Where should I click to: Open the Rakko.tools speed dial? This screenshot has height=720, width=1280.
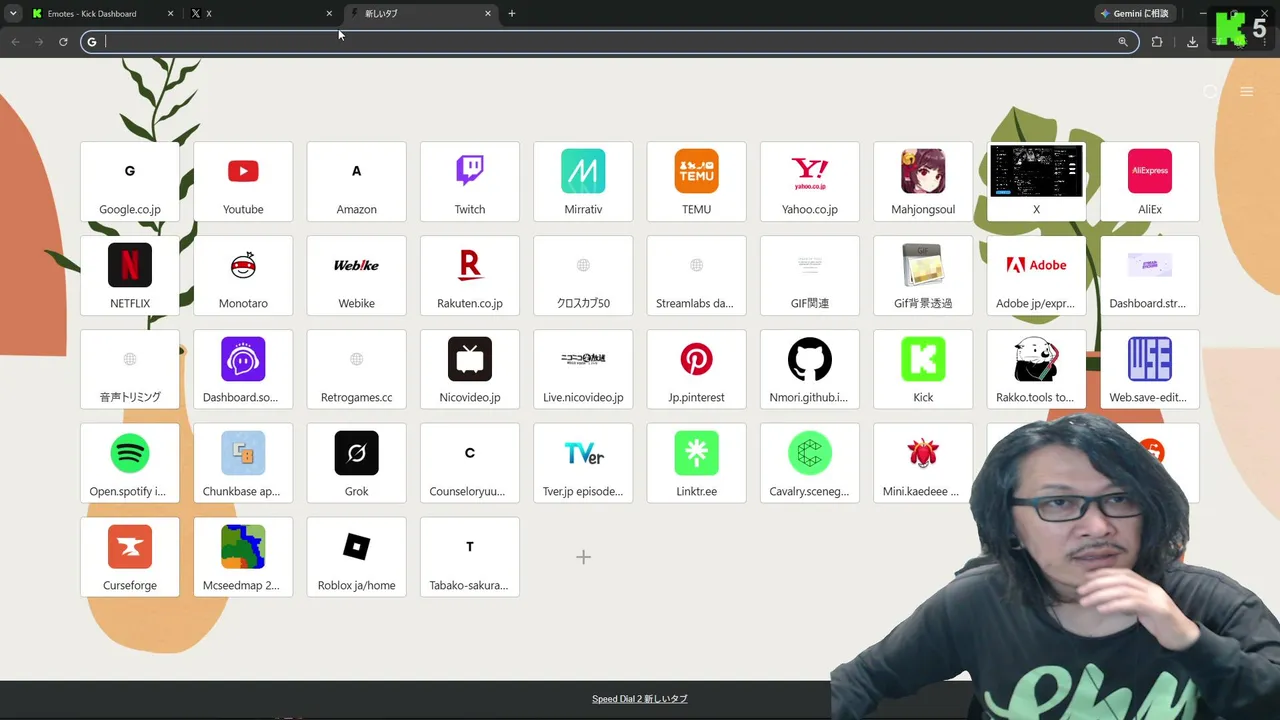point(1037,369)
